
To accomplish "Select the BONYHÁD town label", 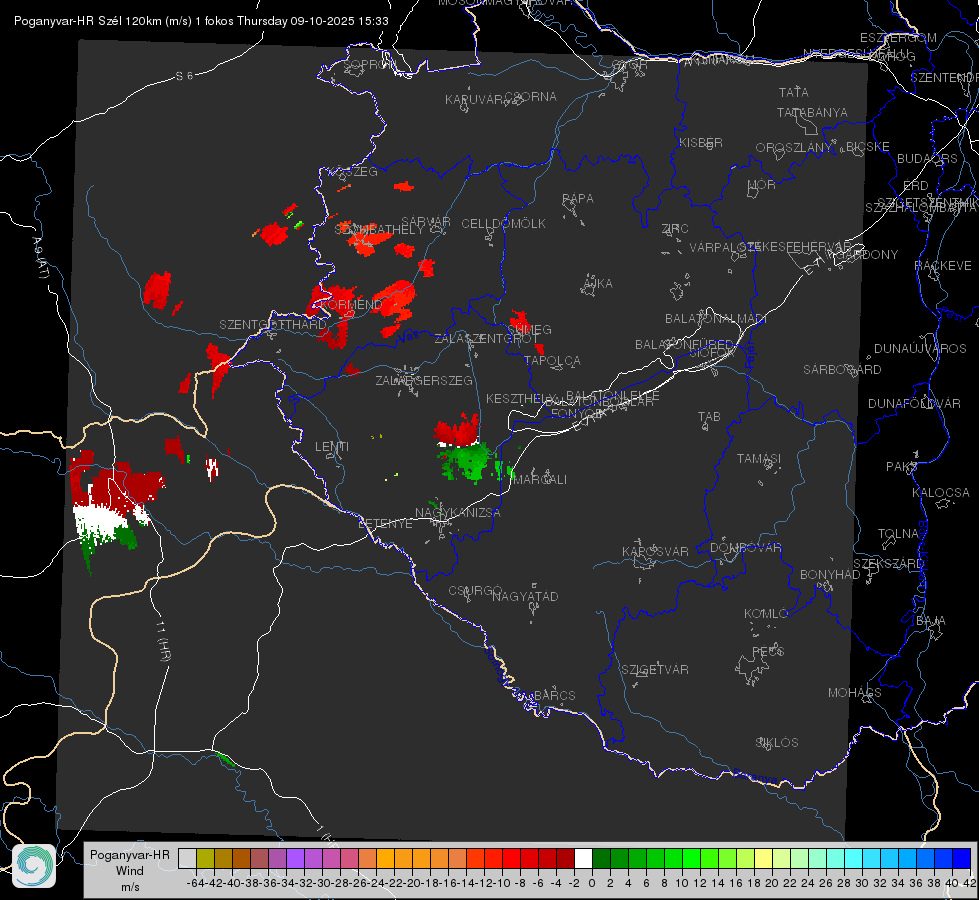I will (830, 575).
